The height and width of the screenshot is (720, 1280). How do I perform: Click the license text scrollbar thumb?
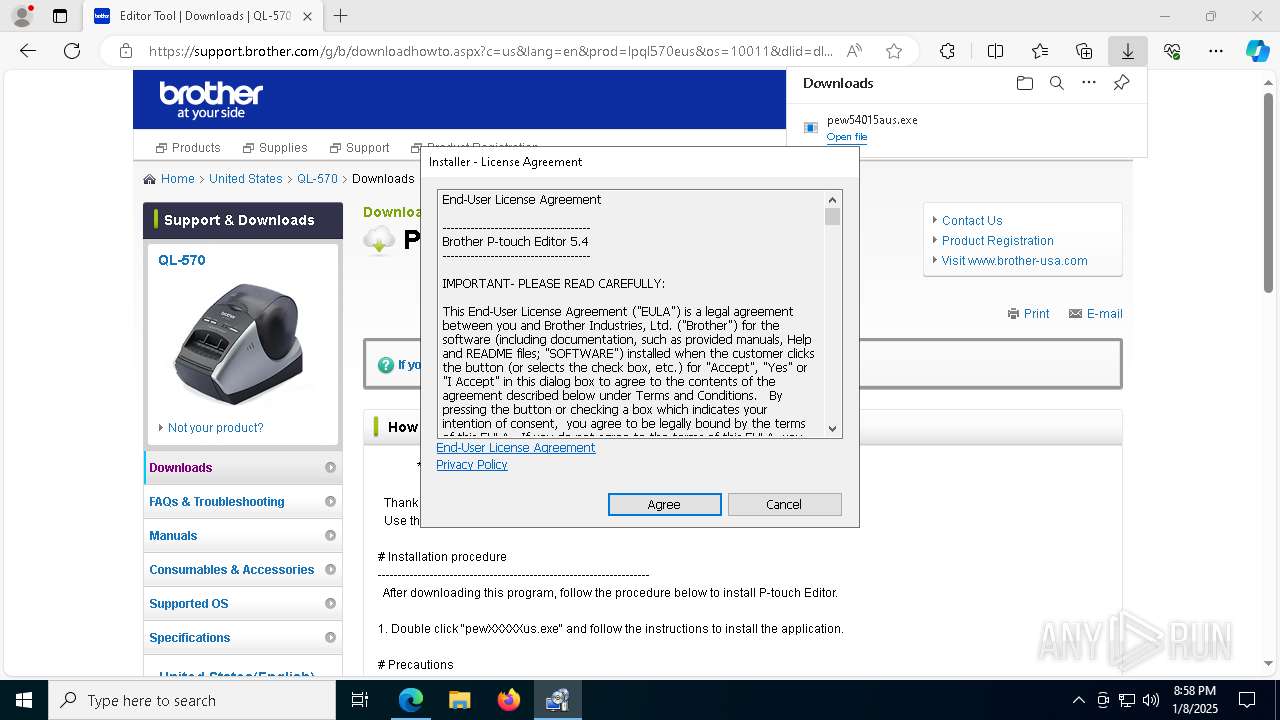pyautogui.click(x=832, y=217)
